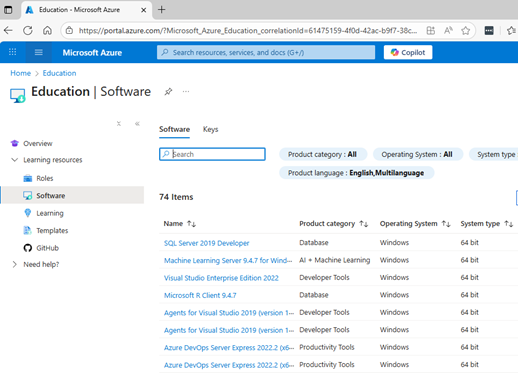Image resolution: width=518 pixels, height=373 pixels.
Task: Open the dark extension icon in browser toolbar
Action: point(489,31)
